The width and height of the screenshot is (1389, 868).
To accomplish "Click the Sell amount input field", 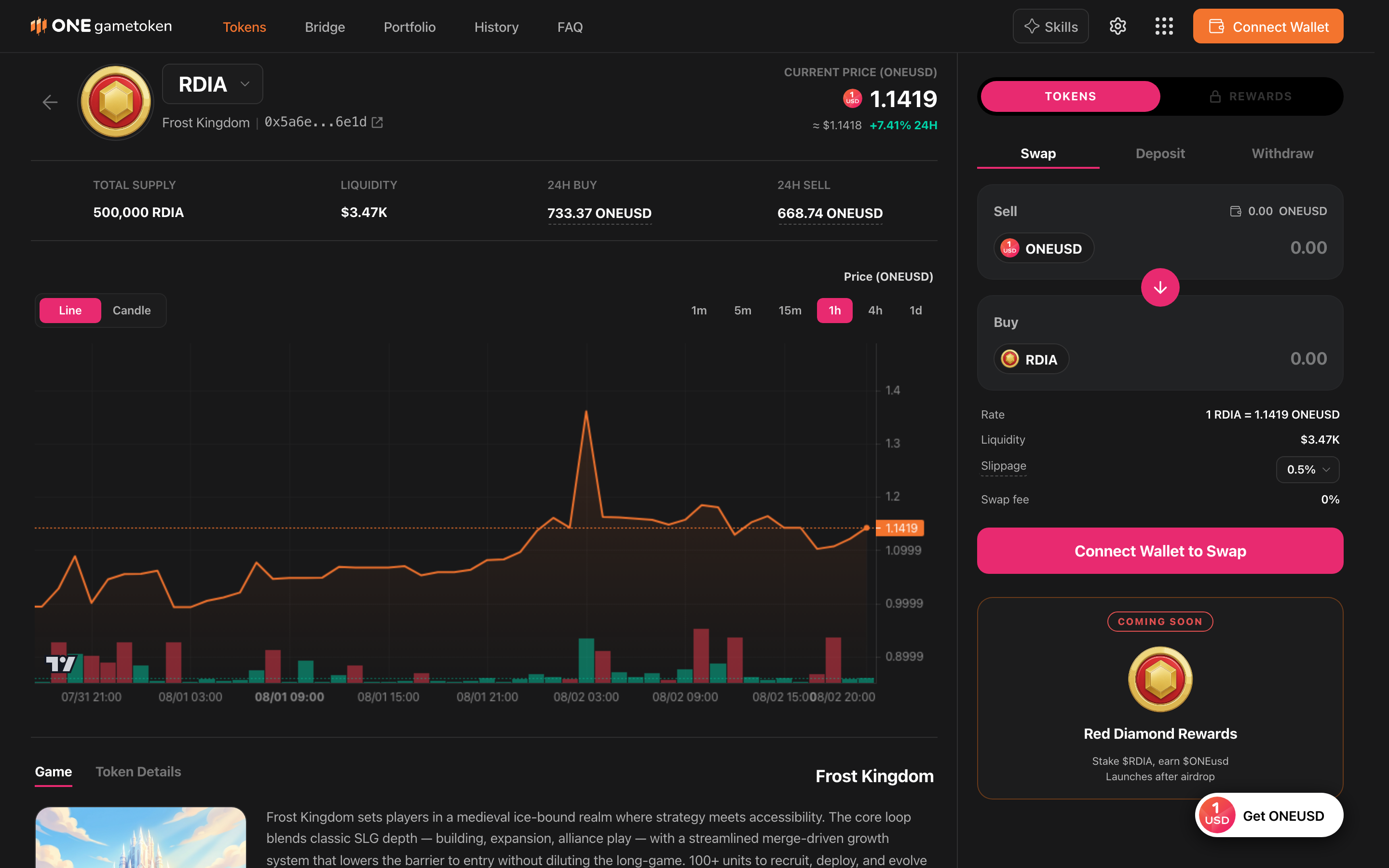I will coord(1308,248).
